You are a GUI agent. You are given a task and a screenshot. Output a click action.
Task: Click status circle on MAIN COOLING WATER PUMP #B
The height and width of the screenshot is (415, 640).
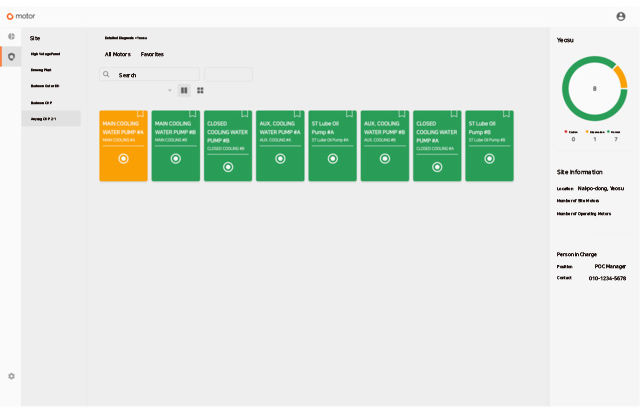click(x=176, y=158)
